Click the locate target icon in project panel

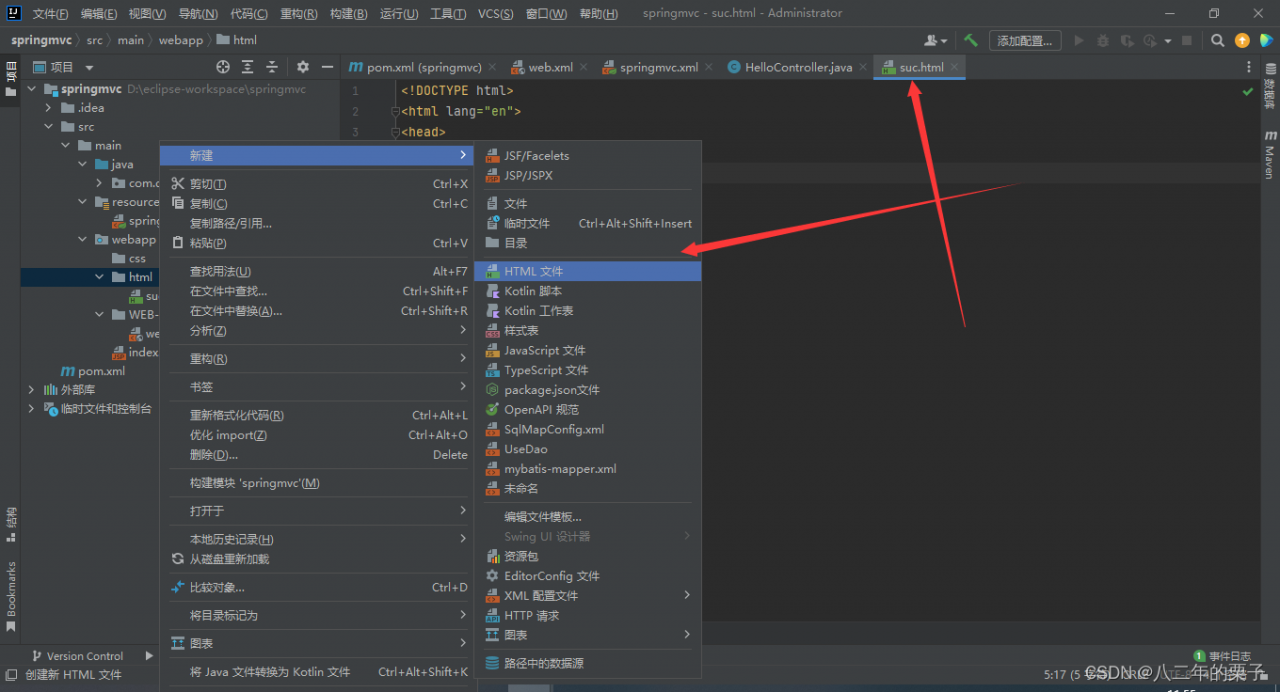pos(223,67)
